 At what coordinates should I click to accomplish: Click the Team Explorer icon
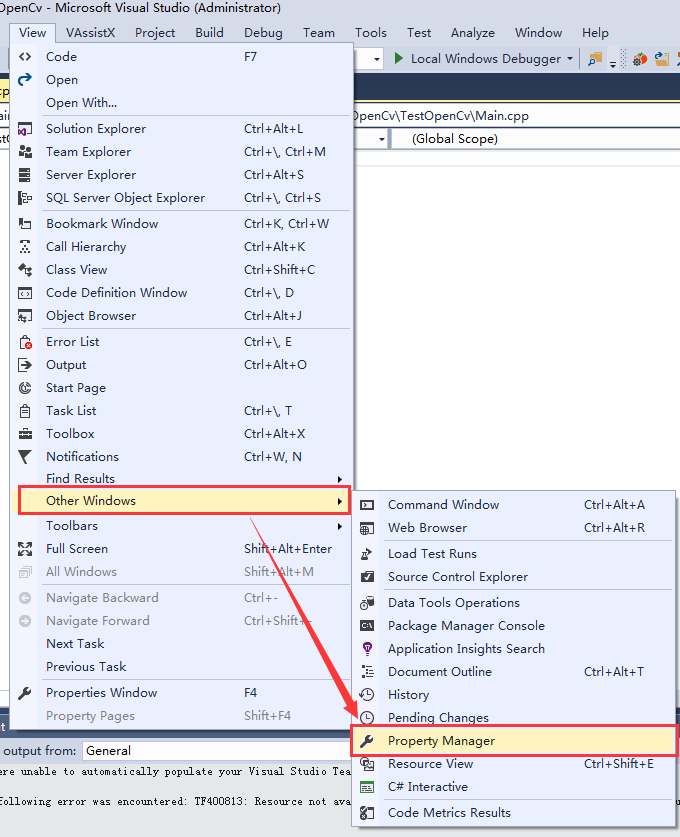25,152
